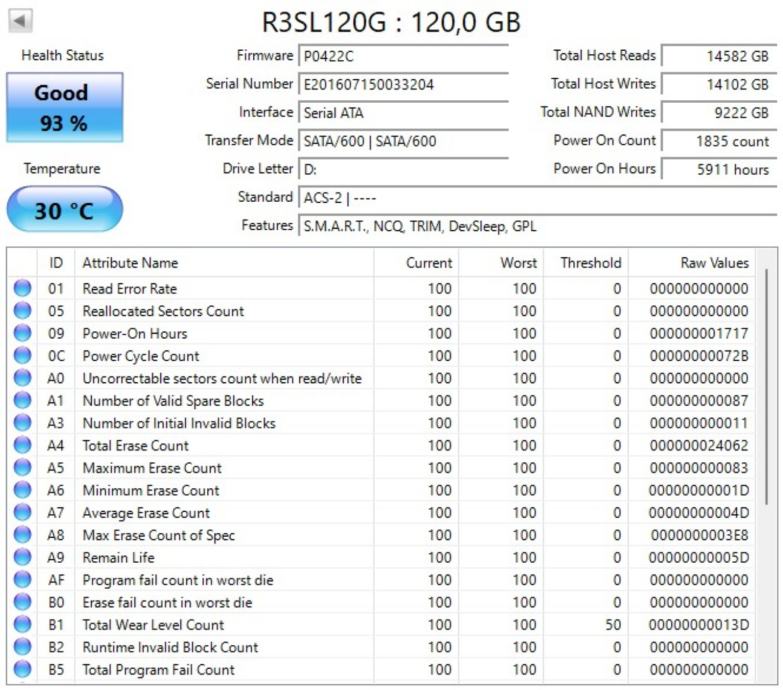783x690 pixels.
Task: Click the Raw Values column header
Action: [692, 263]
